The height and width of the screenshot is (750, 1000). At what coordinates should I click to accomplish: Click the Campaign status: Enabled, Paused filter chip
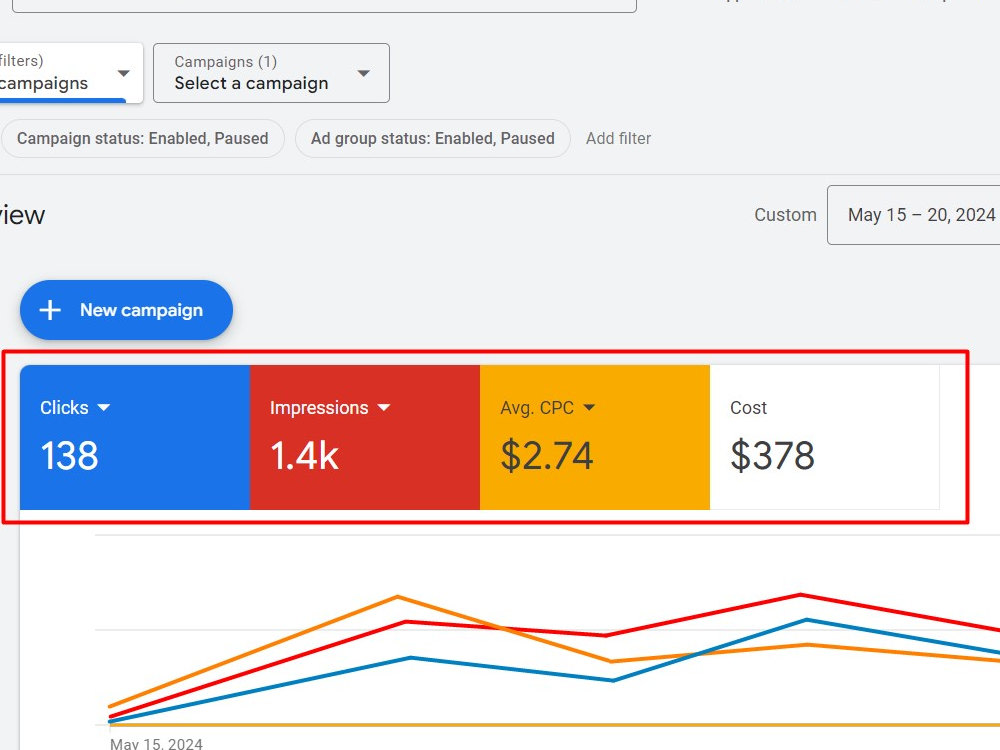coord(142,138)
